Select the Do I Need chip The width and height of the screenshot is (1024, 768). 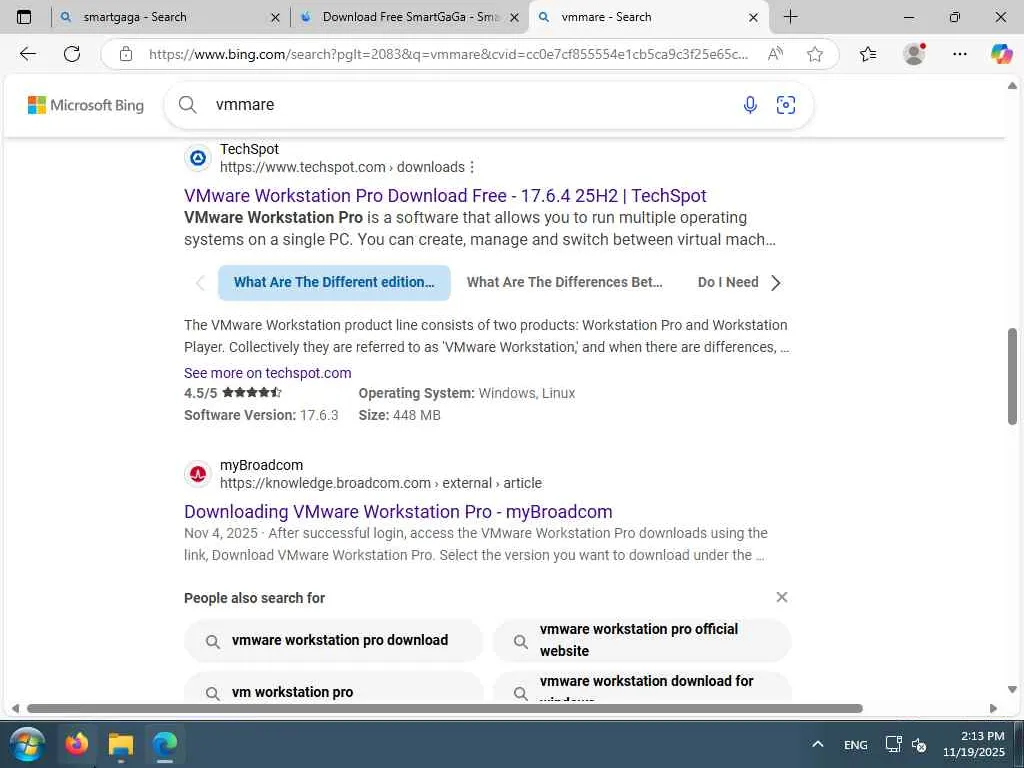(728, 283)
